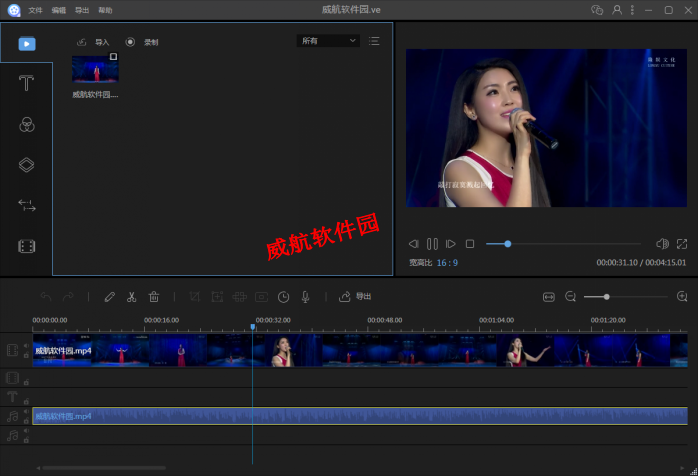Viewport: 698px width, 476px height.
Task: Open the 16 : 9 aspect ratio selector
Action: tap(446, 263)
